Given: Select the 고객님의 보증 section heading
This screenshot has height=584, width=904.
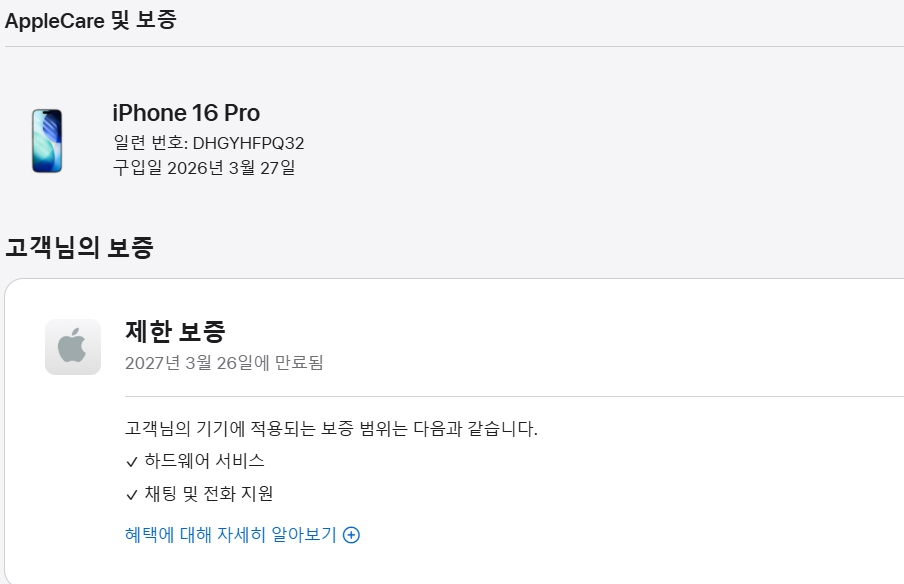Looking at the screenshot, I should (79, 247).
